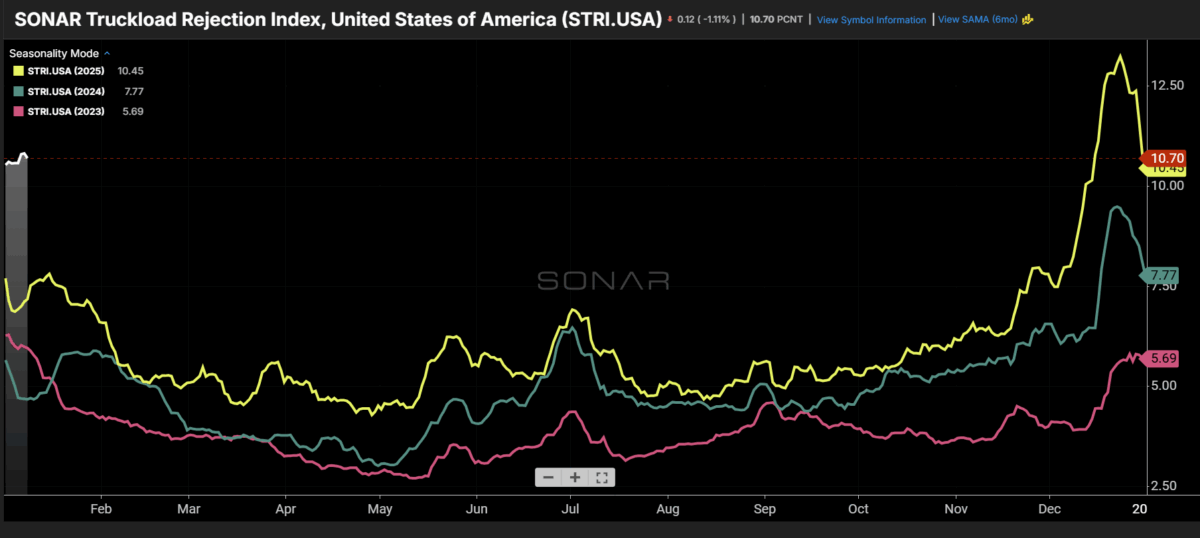Collapse the Seasonality Mode legend
The height and width of the screenshot is (538, 1200).
point(107,53)
